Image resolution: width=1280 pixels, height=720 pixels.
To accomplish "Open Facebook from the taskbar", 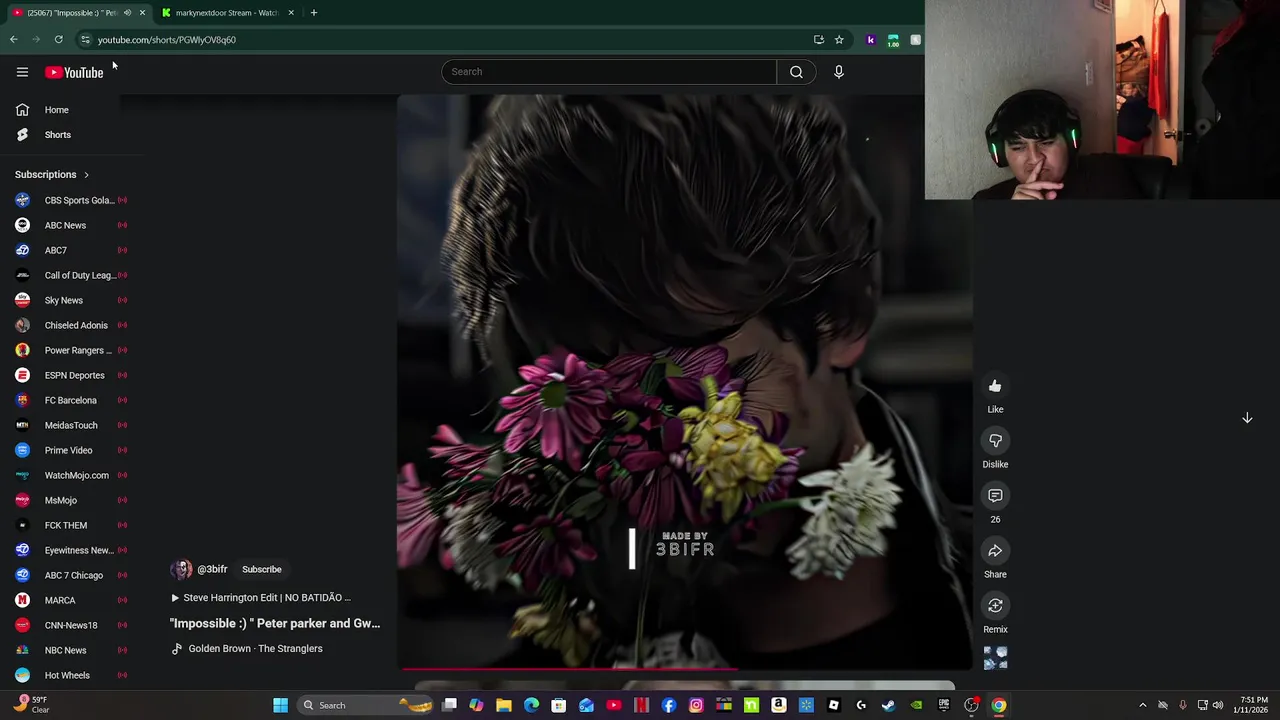I will [669, 705].
